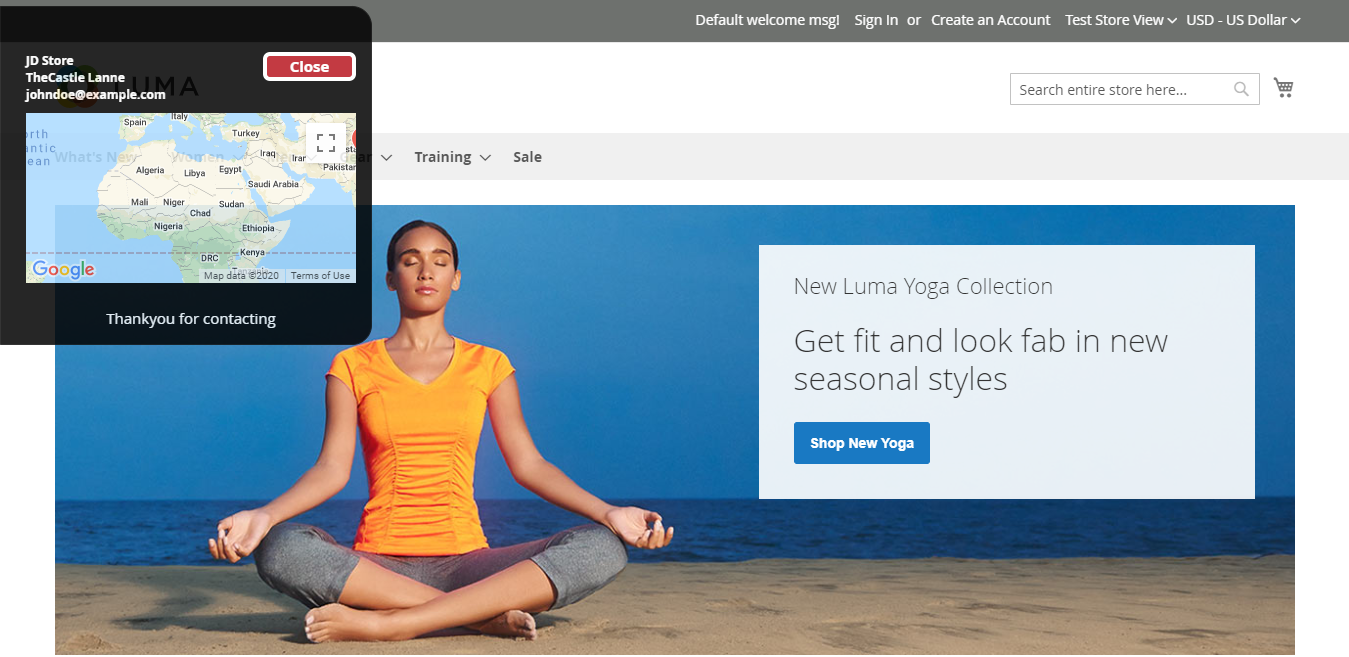1349x657 pixels.
Task: Click the Shop New Yoga button
Action: [861, 442]
